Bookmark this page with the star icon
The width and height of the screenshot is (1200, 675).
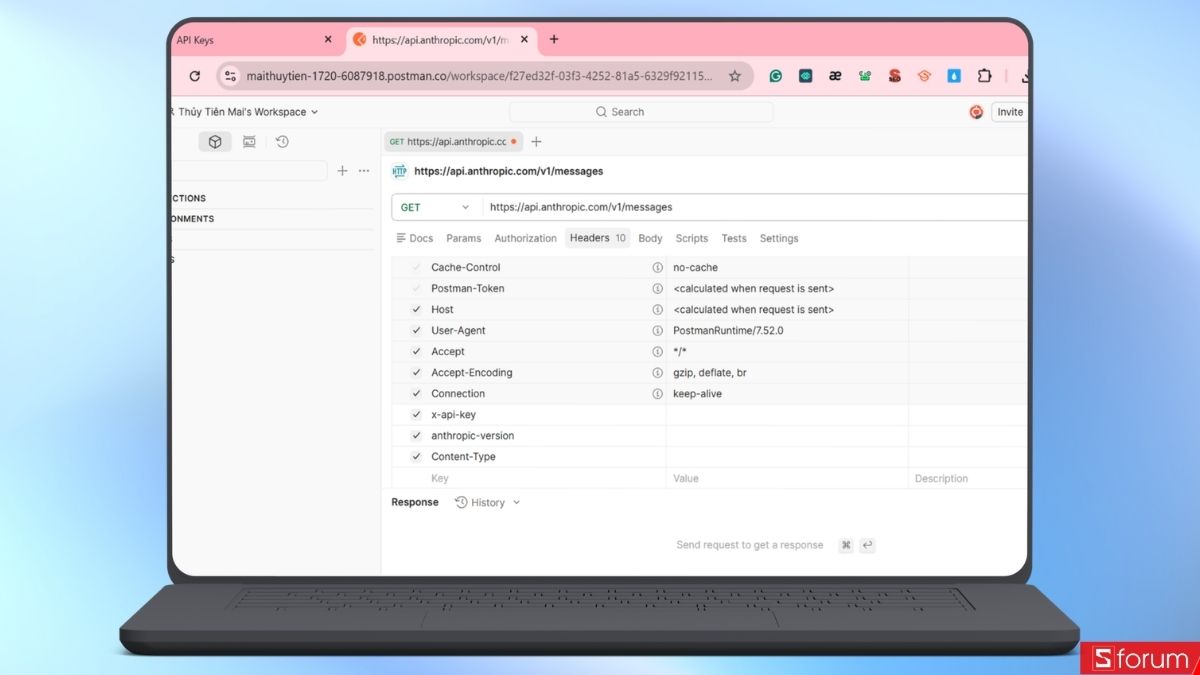point(735,76)
